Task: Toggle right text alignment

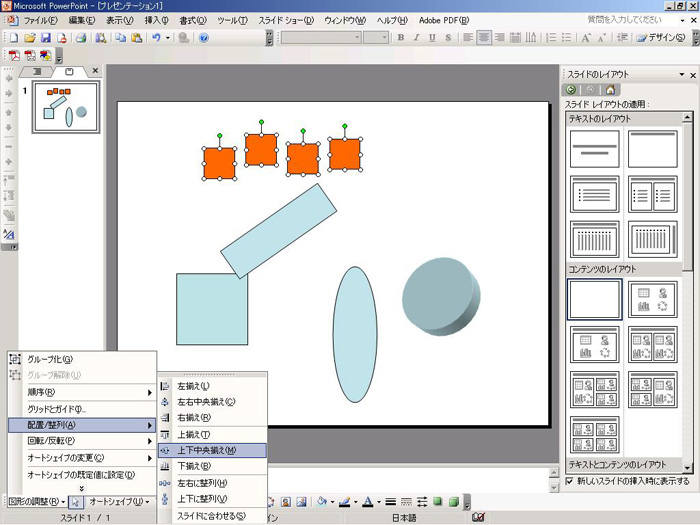Action: pyautogui.click(x=500, y=38)
